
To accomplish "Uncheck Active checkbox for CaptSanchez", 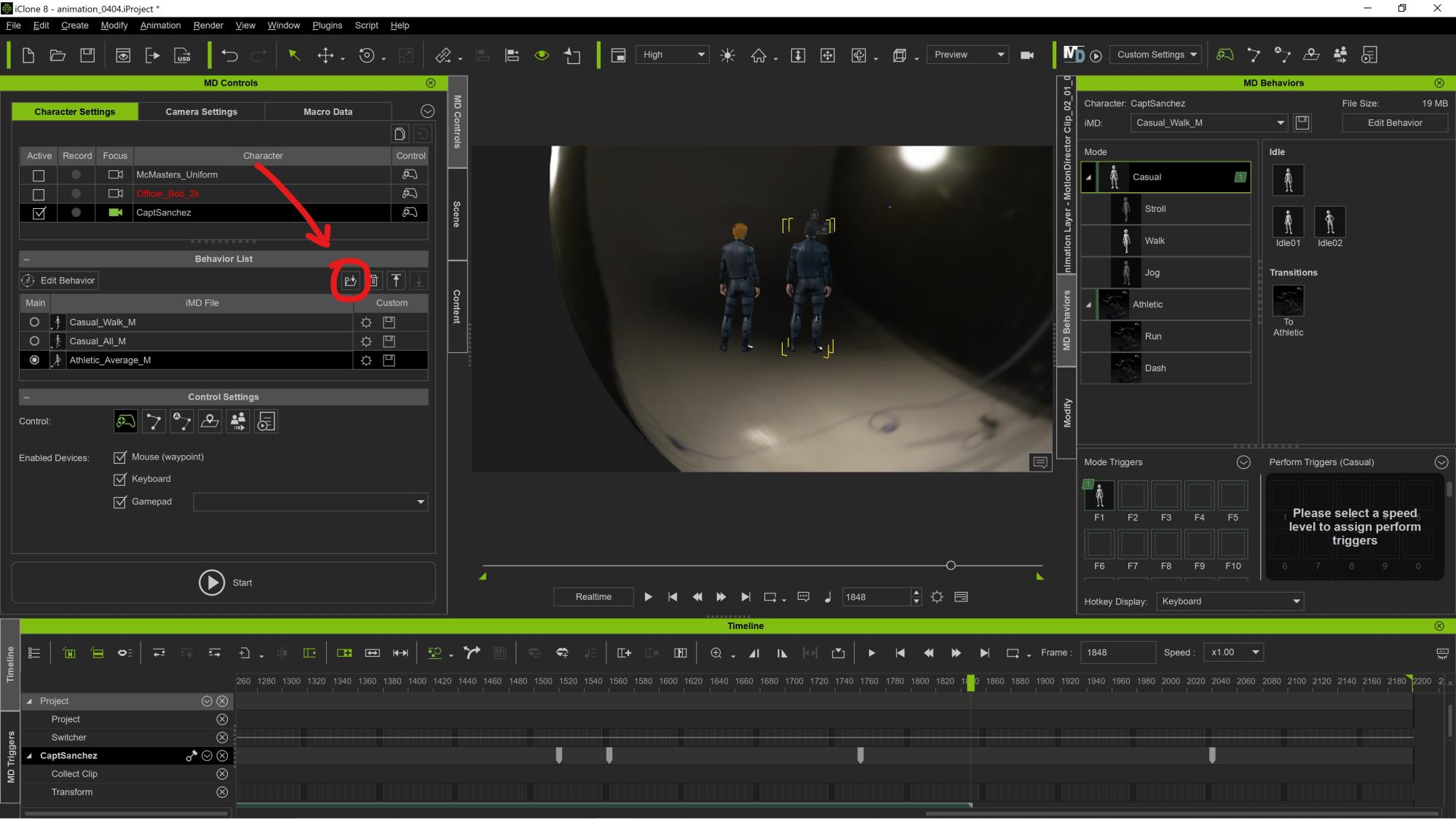I will tap(39, 213).
